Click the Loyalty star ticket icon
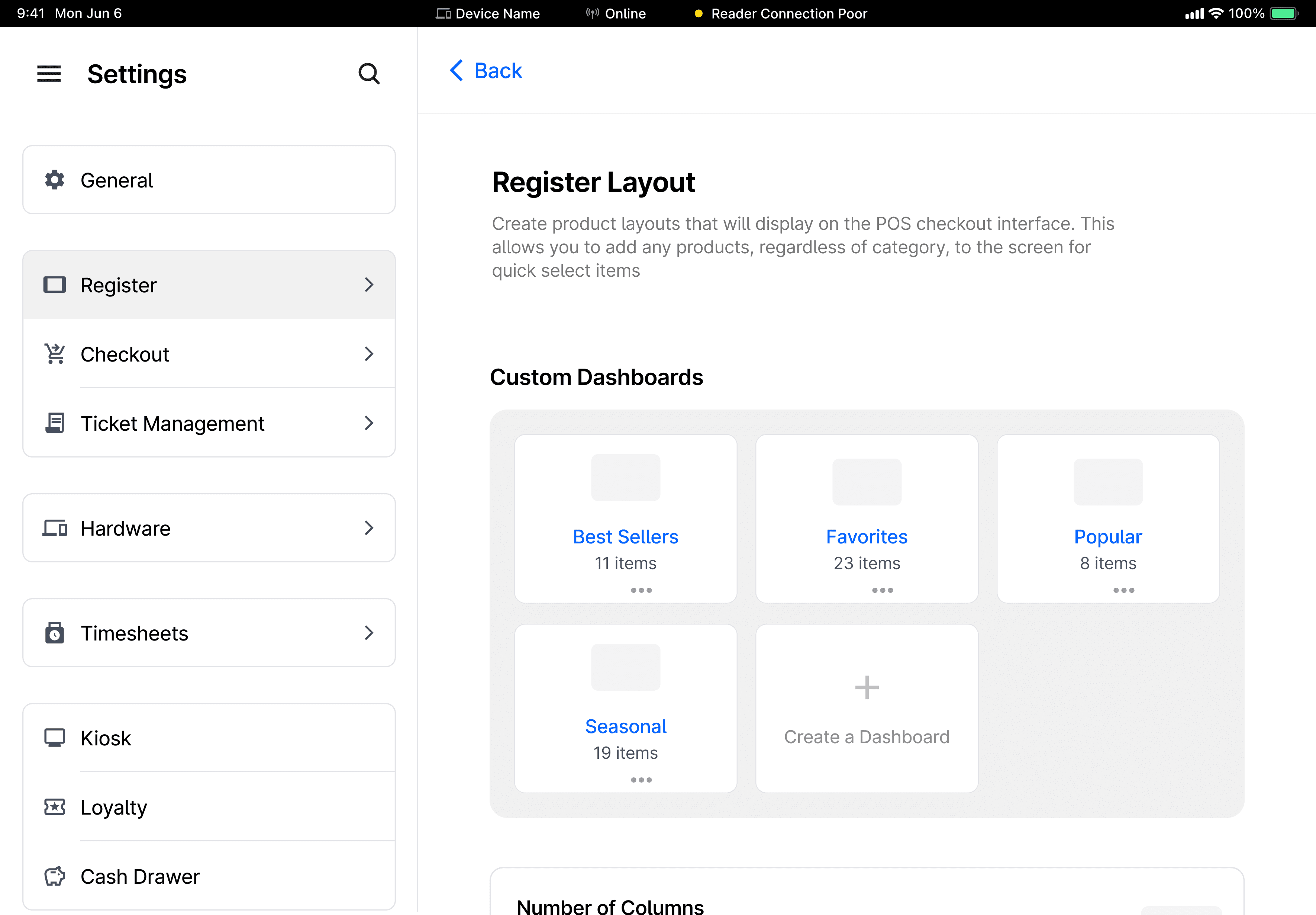 (54, 807)
